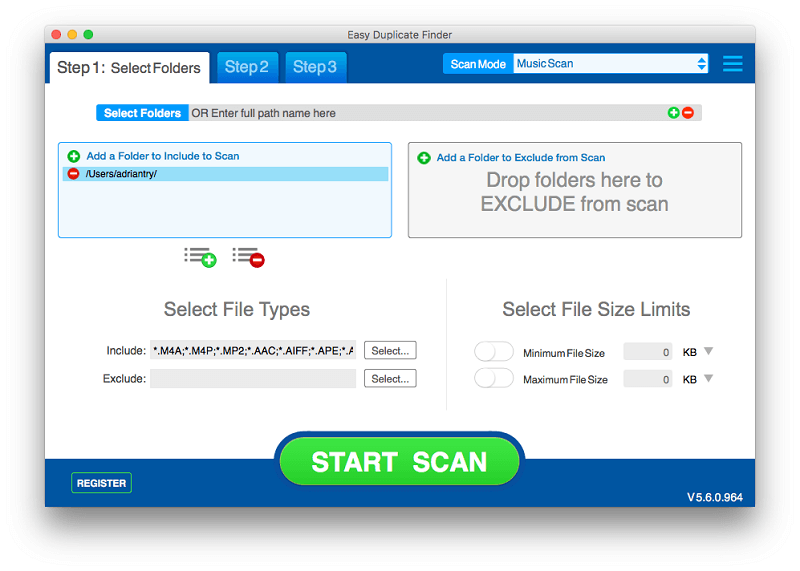Viewport: 800px width, 571px height.
Task: Open the hamburger menu icon
Action: (733, 64)
